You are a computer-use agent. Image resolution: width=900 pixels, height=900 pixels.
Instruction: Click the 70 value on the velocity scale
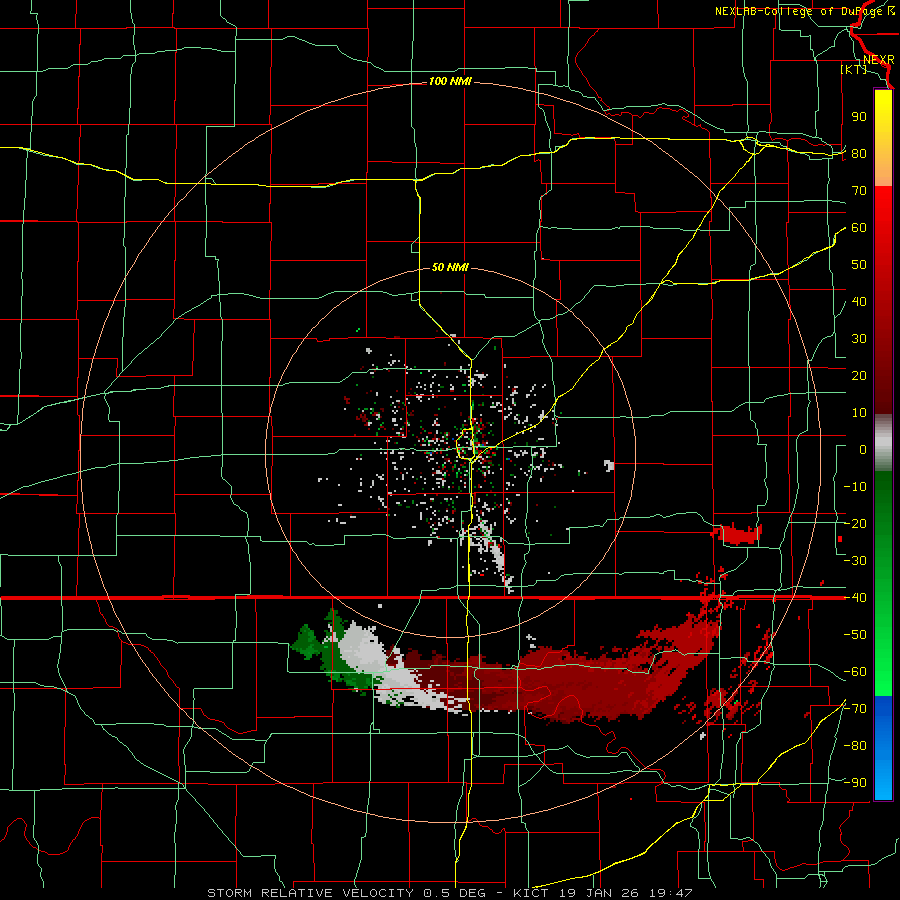(x=859, y=191)
